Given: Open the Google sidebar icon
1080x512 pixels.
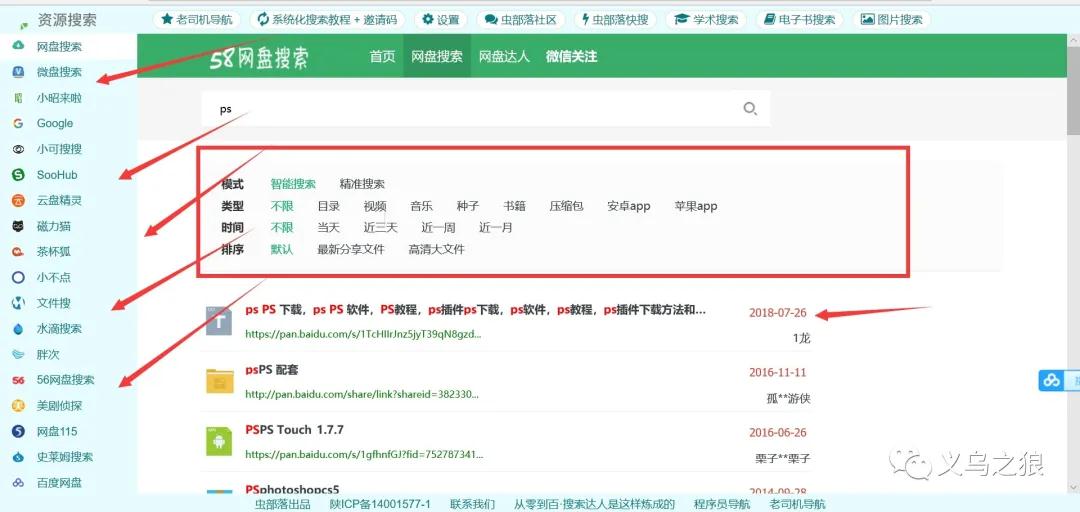Looking at the screenshot, I should coord(18,124).
